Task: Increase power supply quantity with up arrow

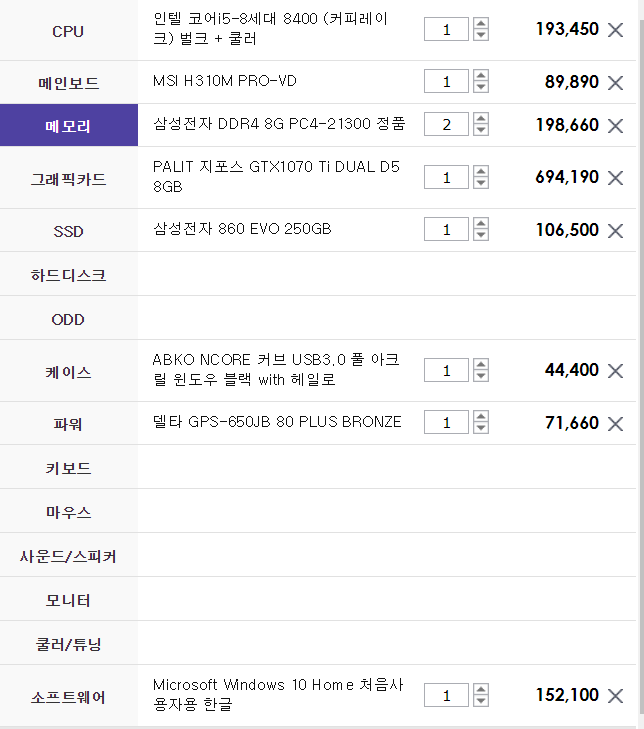Action: click(x=481, y=416)
